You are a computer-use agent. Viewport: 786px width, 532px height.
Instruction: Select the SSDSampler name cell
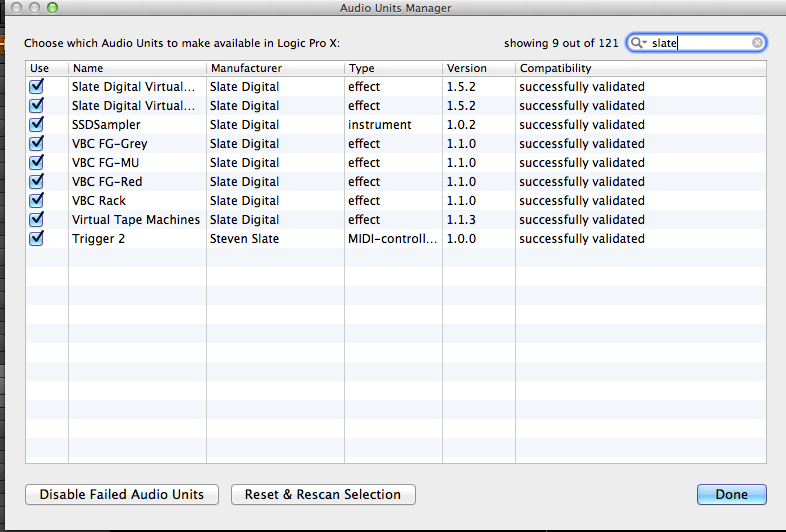click(x=106, y=125)
